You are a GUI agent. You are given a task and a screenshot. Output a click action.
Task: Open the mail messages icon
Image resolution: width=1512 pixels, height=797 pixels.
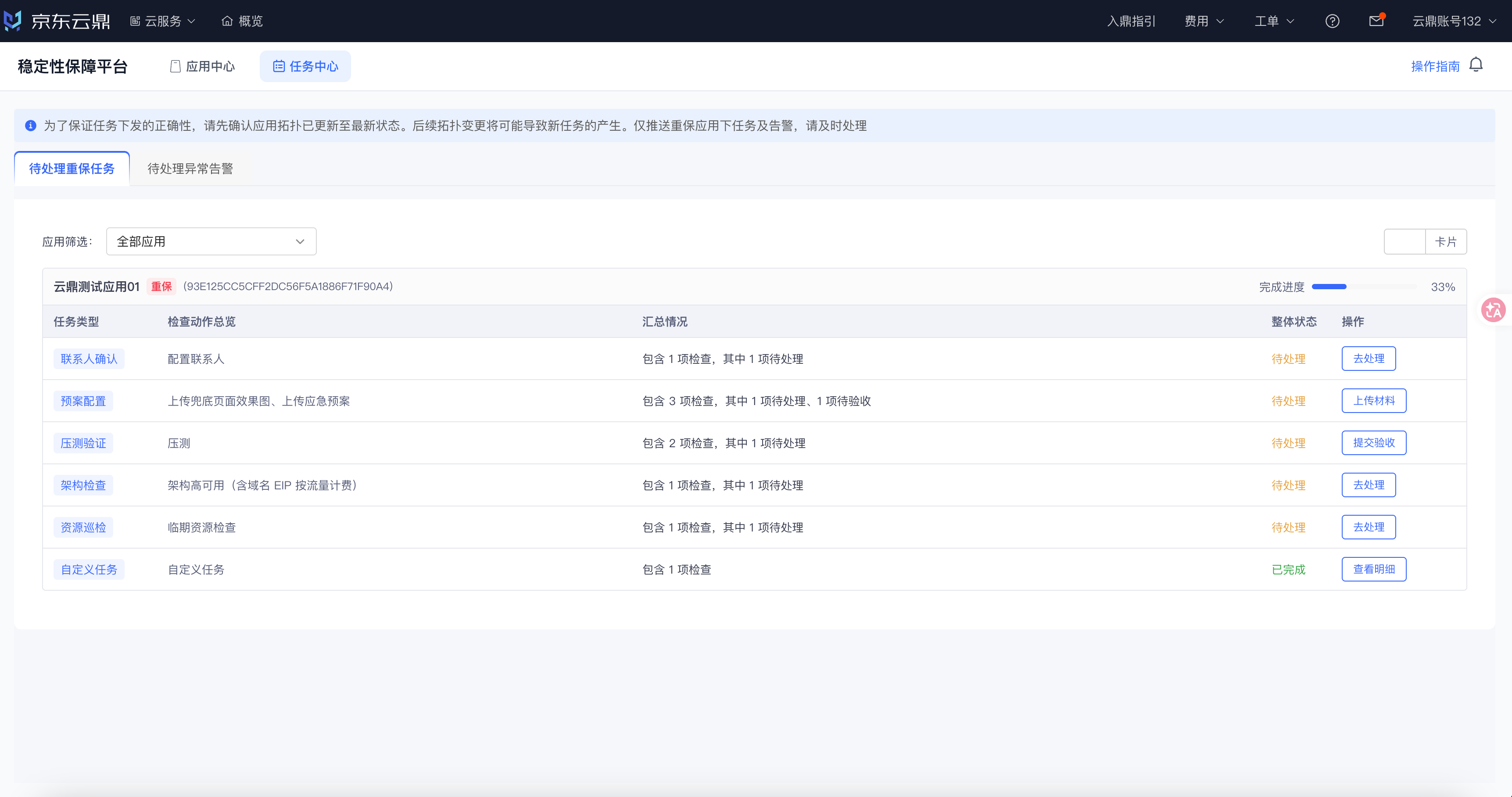point(1376,21)
